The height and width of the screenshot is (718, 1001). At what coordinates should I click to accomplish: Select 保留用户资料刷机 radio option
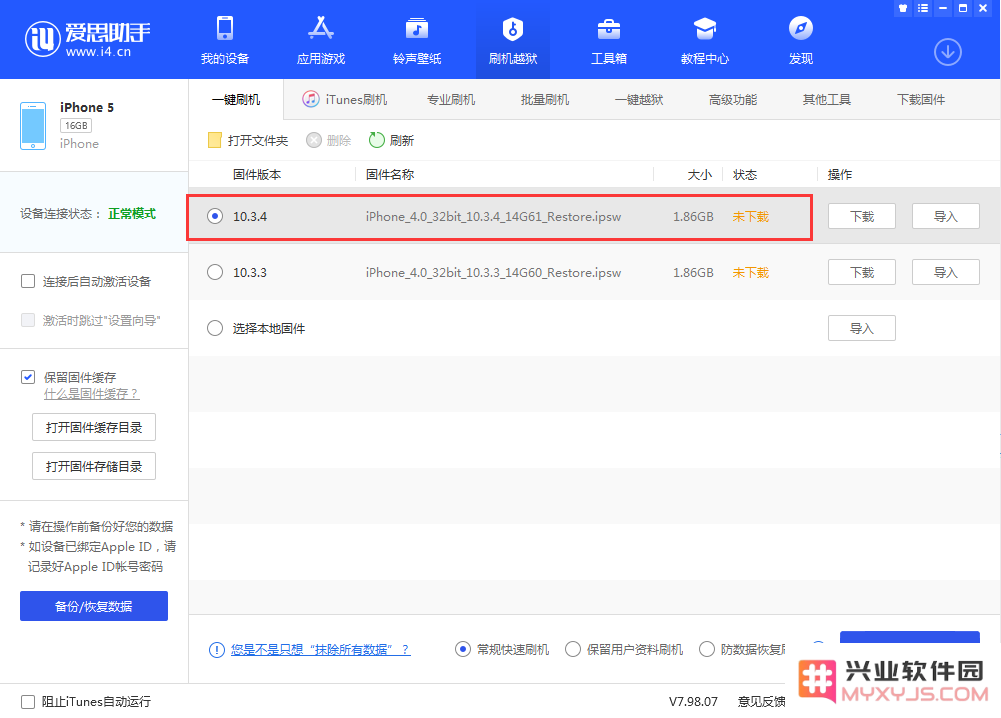(x=573, y=650)
